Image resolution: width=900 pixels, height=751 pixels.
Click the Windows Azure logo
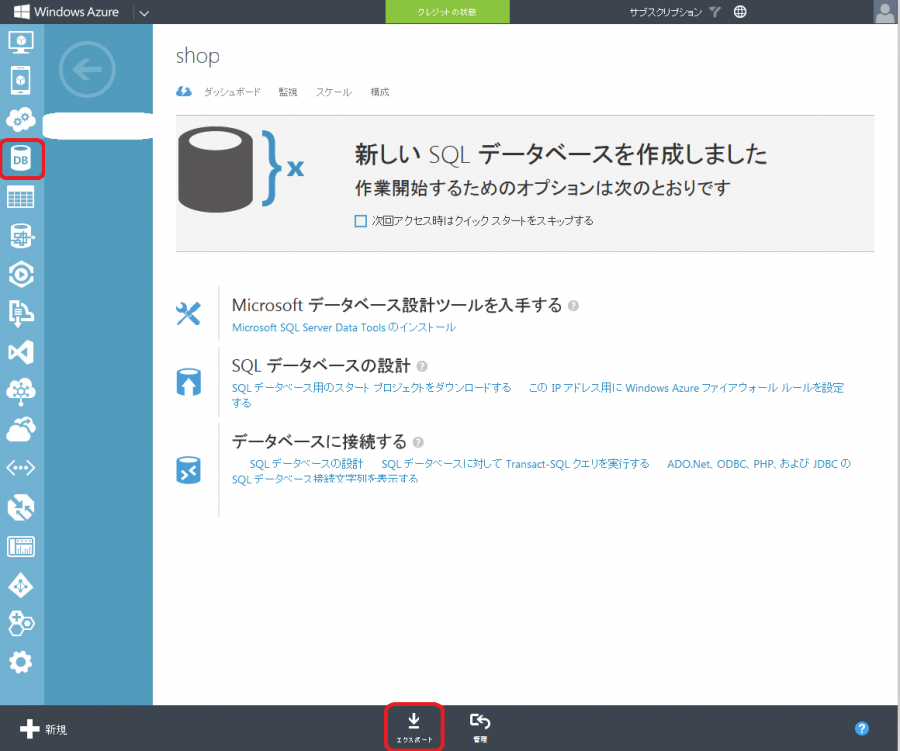pyautogui.click(x=67, y=12)
